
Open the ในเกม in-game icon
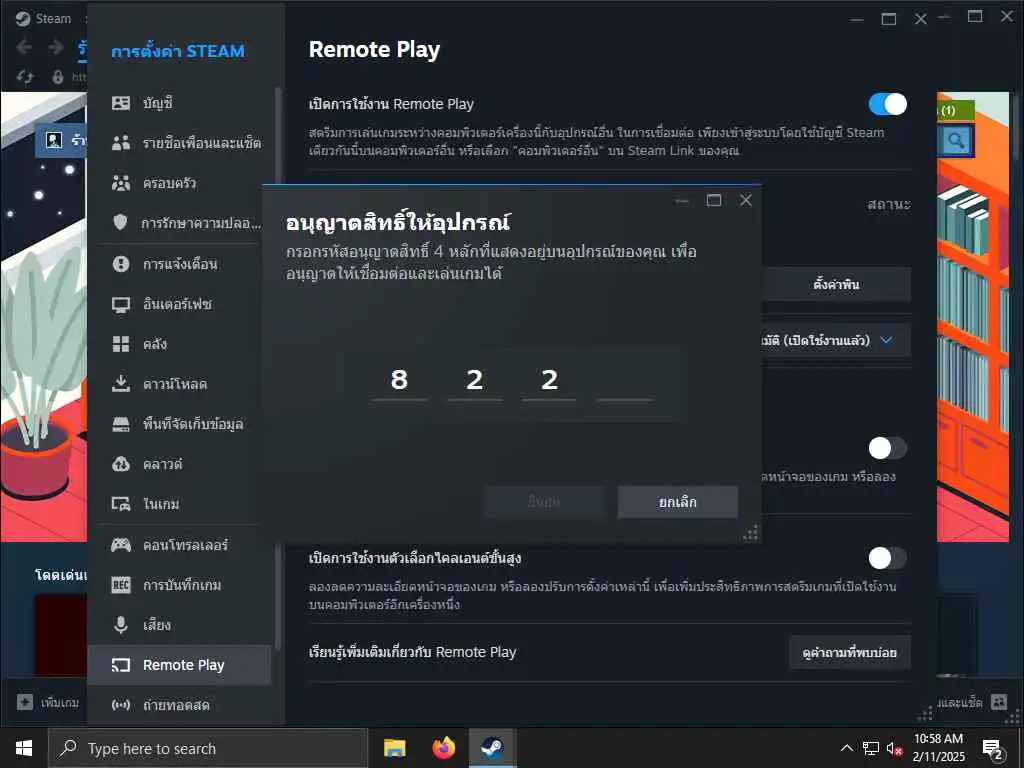click(x=121, y=504)
